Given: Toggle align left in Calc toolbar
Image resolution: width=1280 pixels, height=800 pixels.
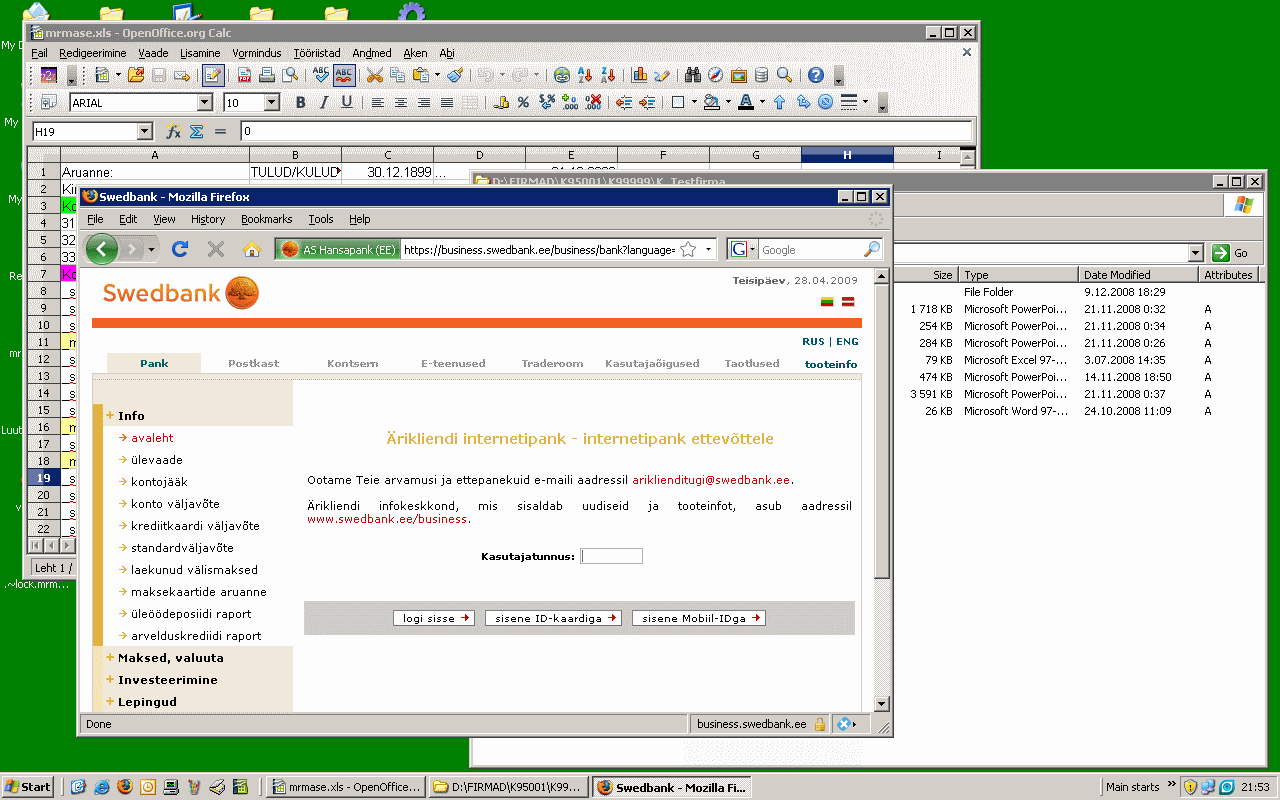Looking at the screenshot, I should click(x=378, y=102).
